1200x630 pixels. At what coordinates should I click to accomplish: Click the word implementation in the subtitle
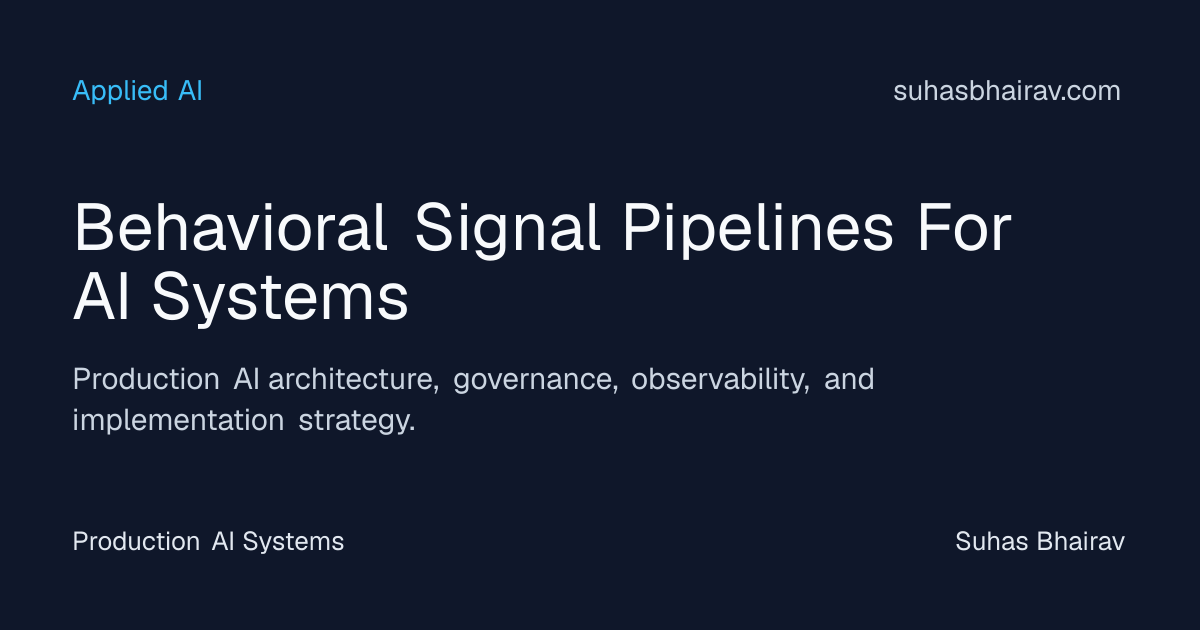point(178,421)
